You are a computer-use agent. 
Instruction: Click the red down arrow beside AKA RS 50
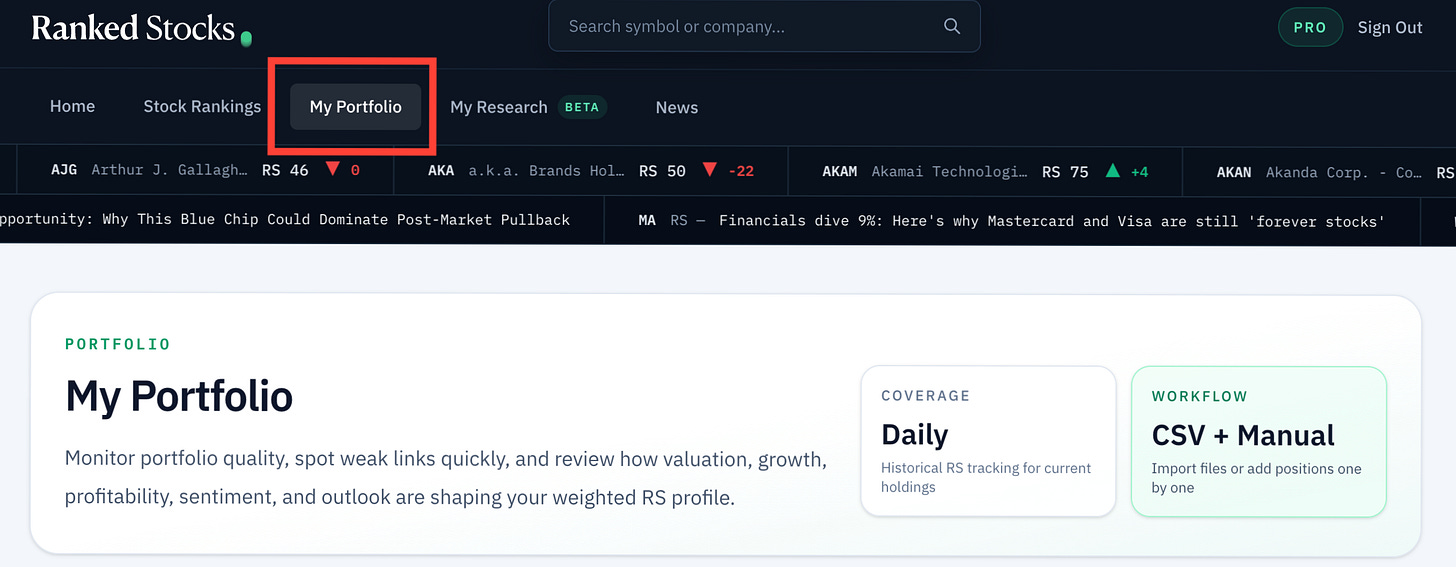(x=709, y=170)
